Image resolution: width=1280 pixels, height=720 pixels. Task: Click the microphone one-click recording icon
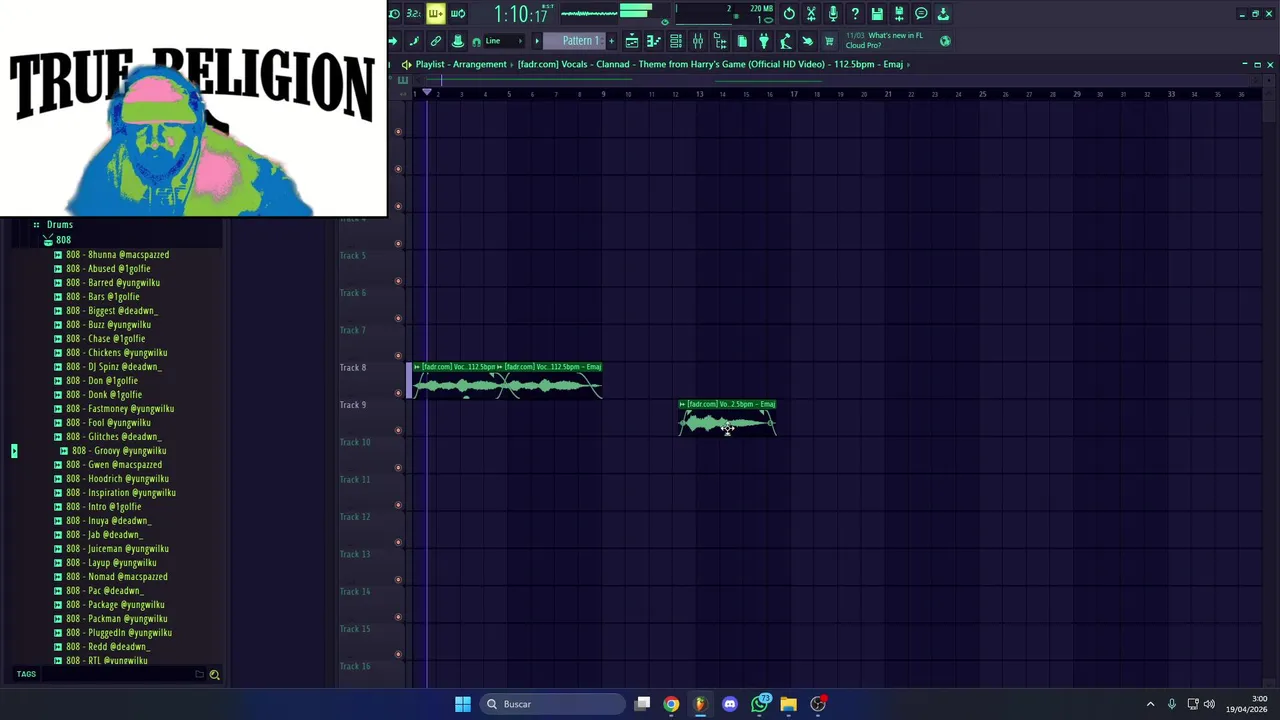tap(833, 14)
